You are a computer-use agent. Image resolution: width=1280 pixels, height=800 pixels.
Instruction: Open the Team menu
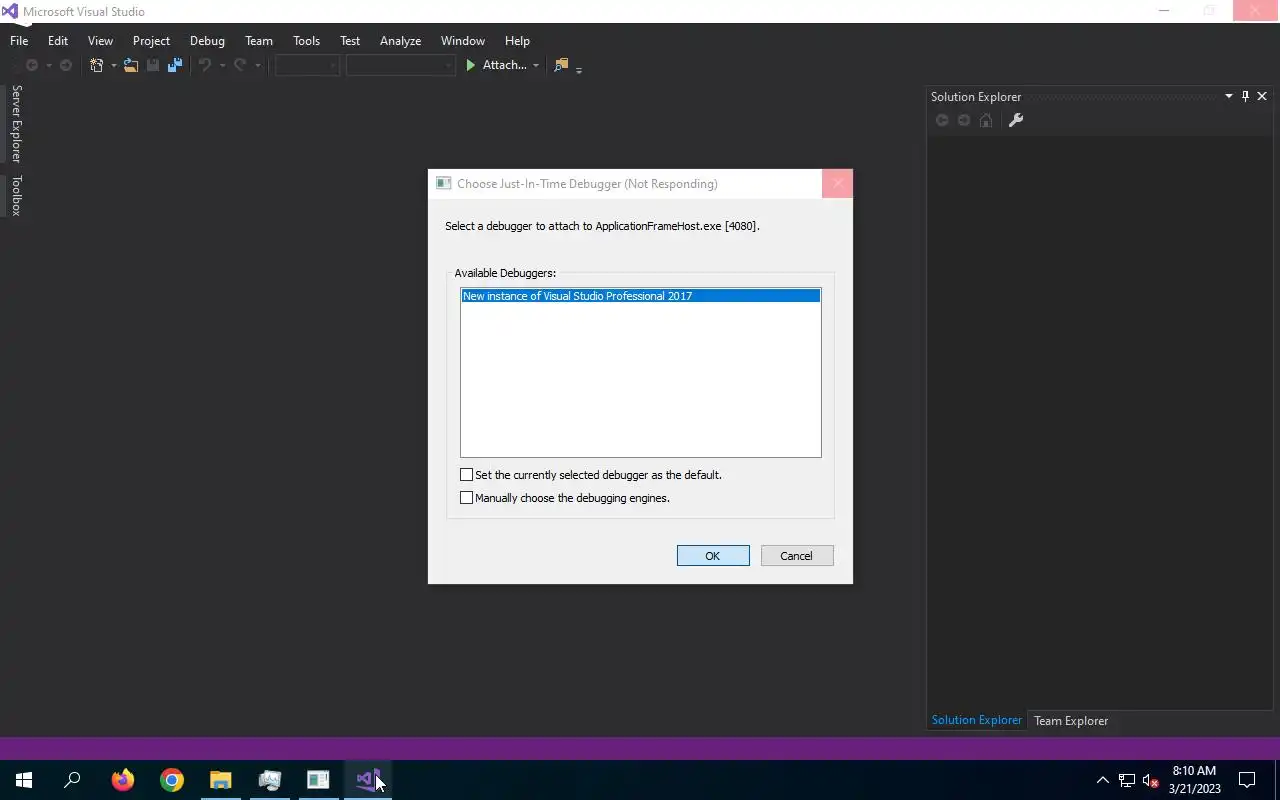pos(259,41)
